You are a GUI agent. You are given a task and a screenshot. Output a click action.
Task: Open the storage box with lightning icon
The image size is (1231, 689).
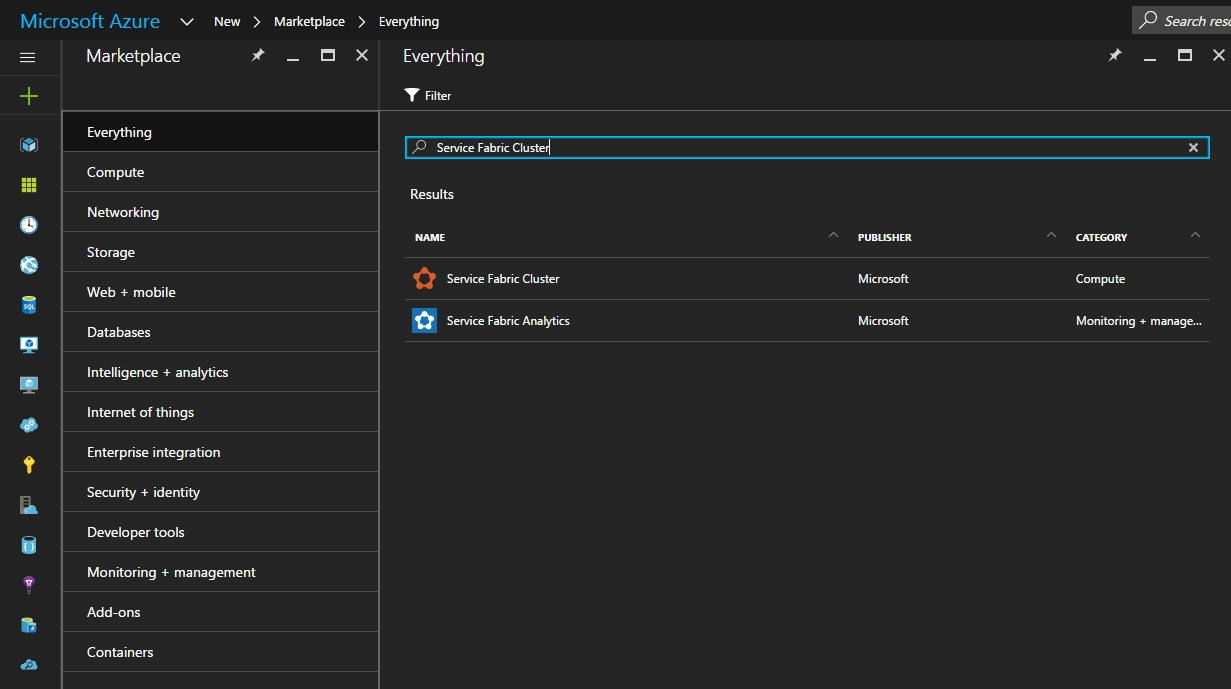point(29,625)
